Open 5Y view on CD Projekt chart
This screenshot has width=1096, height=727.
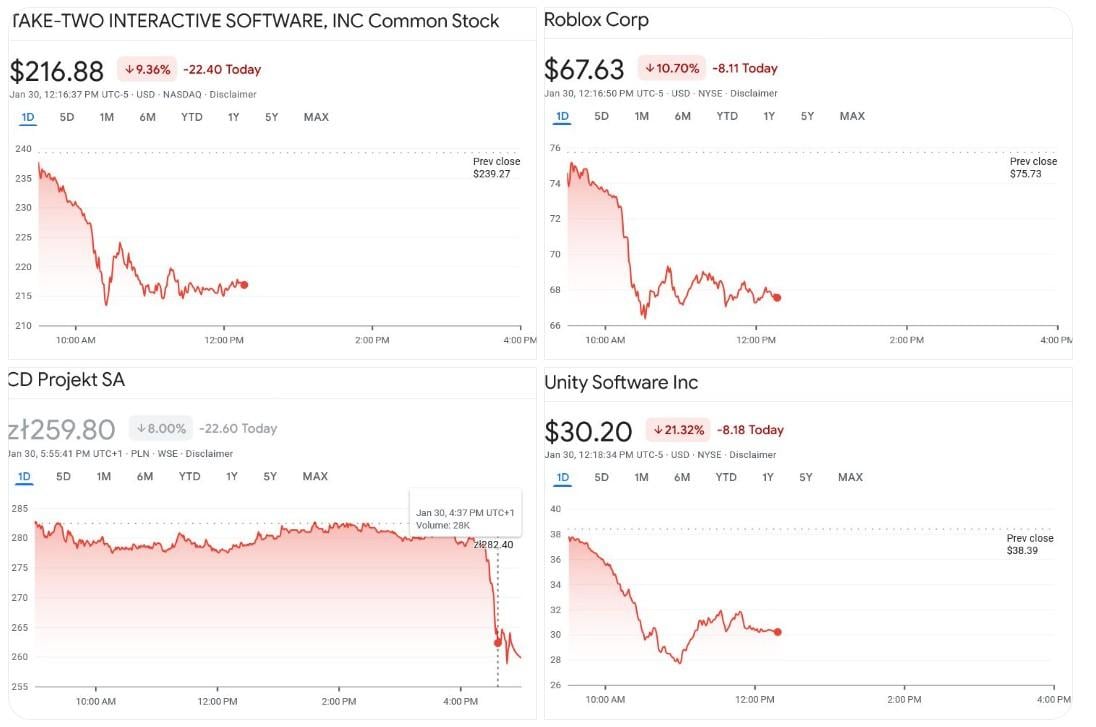(270, 477)
